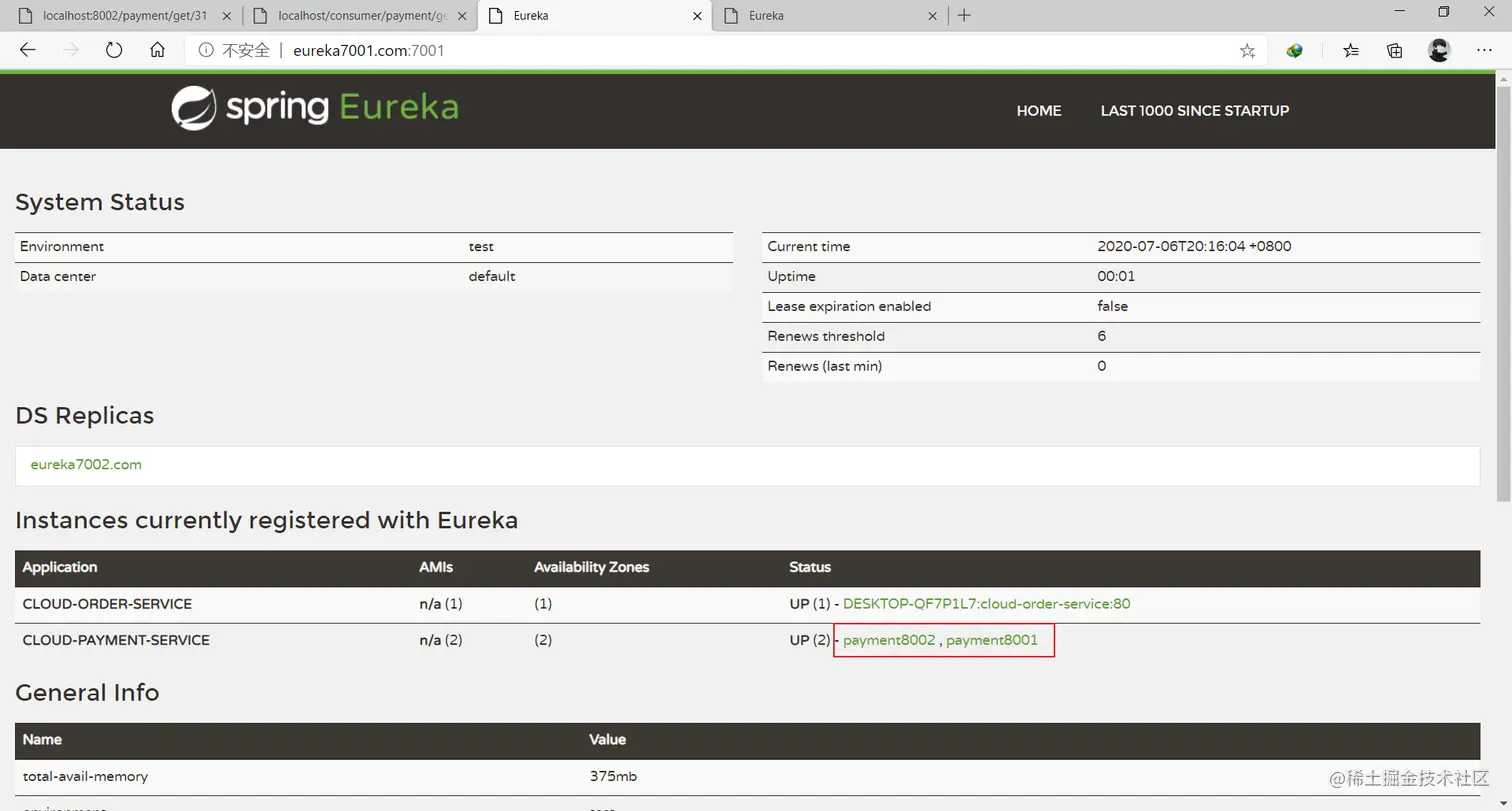
Task: Open the eureka7002.com replica link
Action: click(x=86, y=465)
